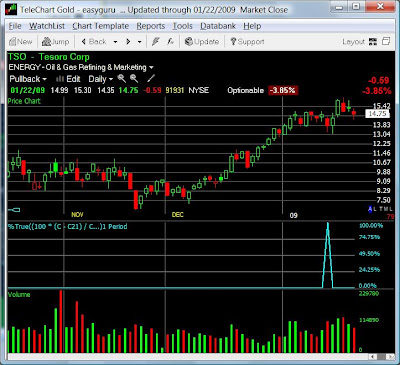The width and height of the screenshot is (400, 365).
Task: Click the %True indicator label
Action: (x=68, y=227)
